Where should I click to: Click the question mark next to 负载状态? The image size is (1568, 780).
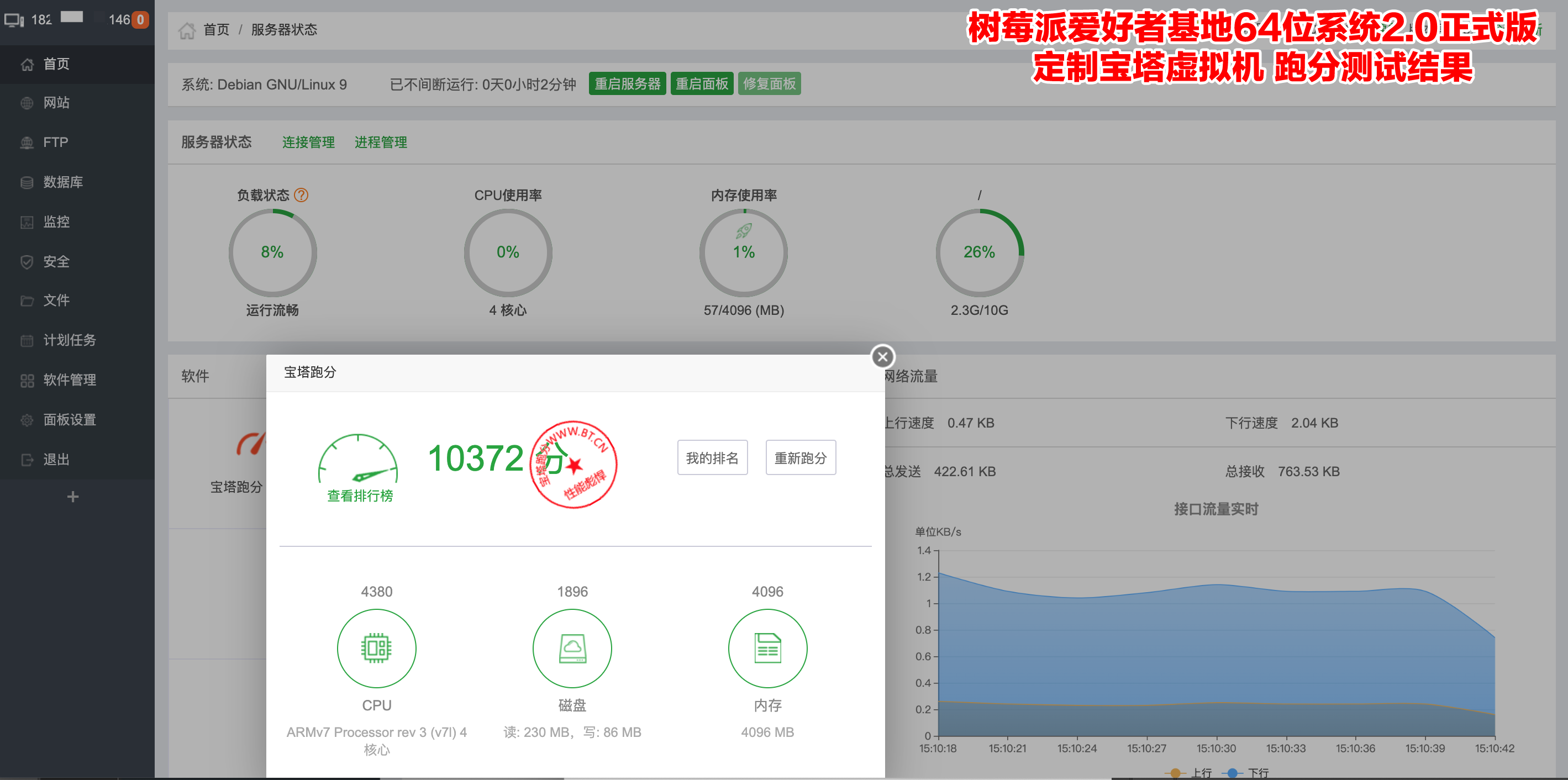point(301,196)
